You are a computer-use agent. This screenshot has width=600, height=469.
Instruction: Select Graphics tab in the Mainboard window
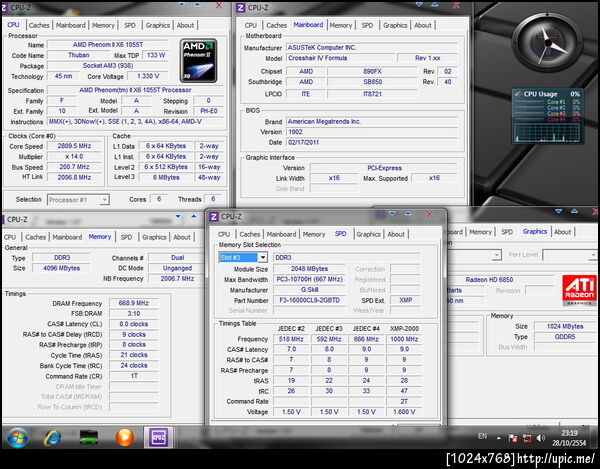tap(395, 25)
